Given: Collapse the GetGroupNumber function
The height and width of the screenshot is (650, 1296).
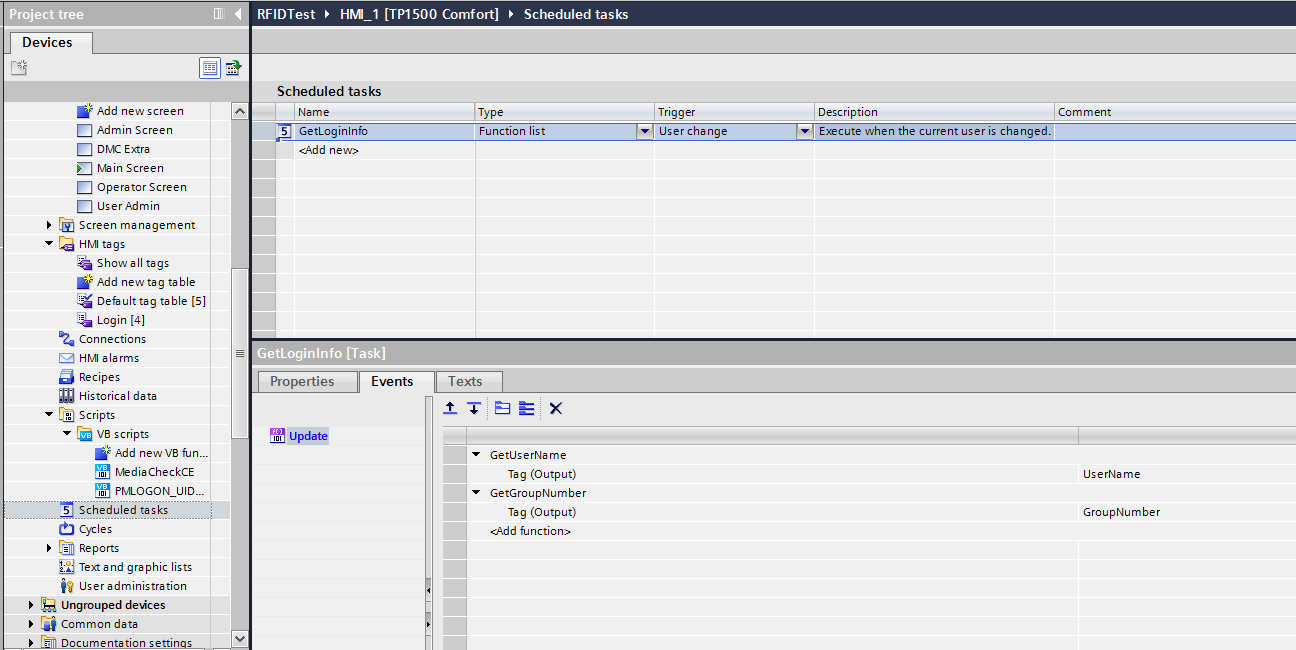Looking at the screenshot, I should tap(476, 493).
